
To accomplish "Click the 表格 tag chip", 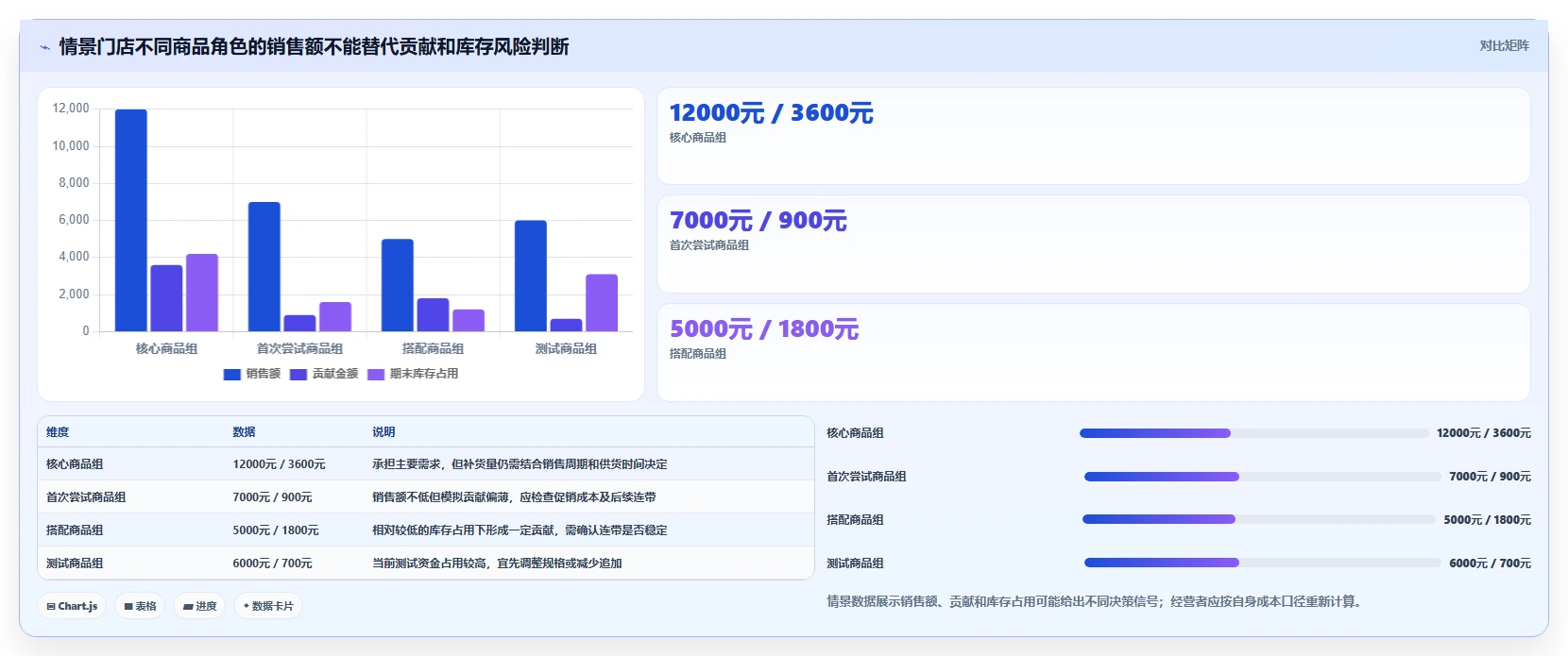I will pos(140,606).
